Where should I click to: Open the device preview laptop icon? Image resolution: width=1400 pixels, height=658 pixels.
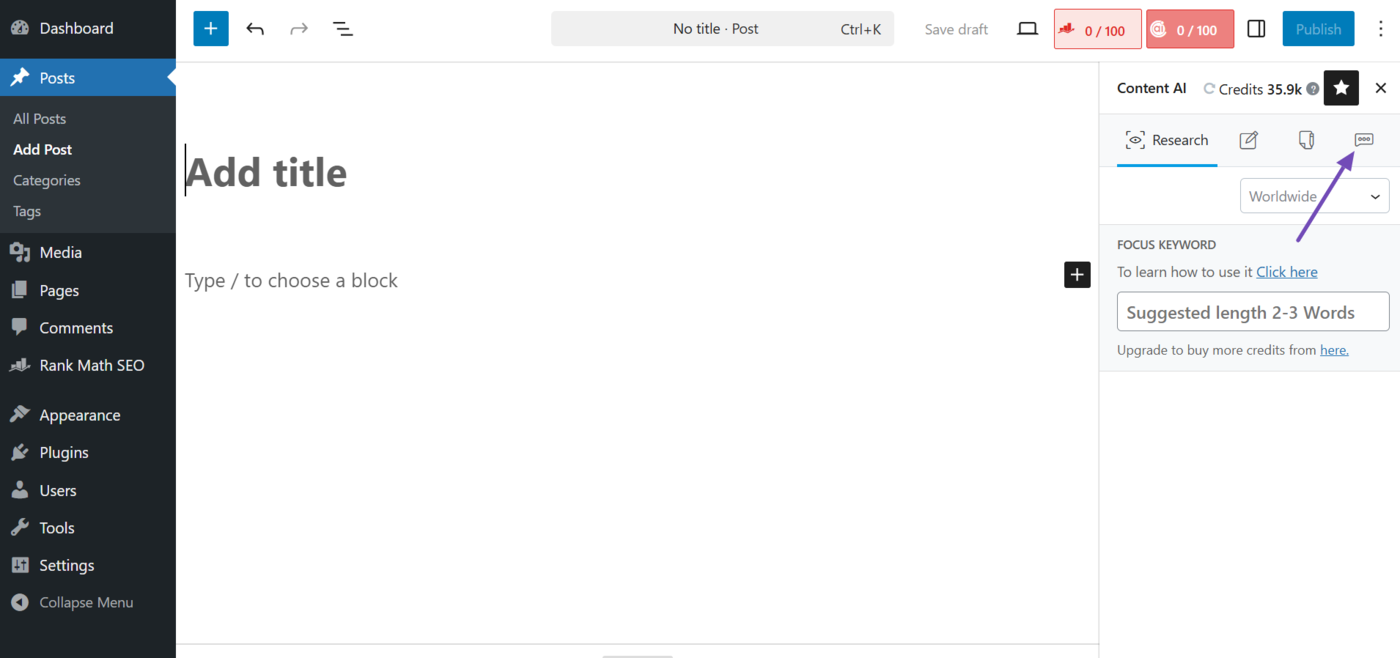point(1027,29)
